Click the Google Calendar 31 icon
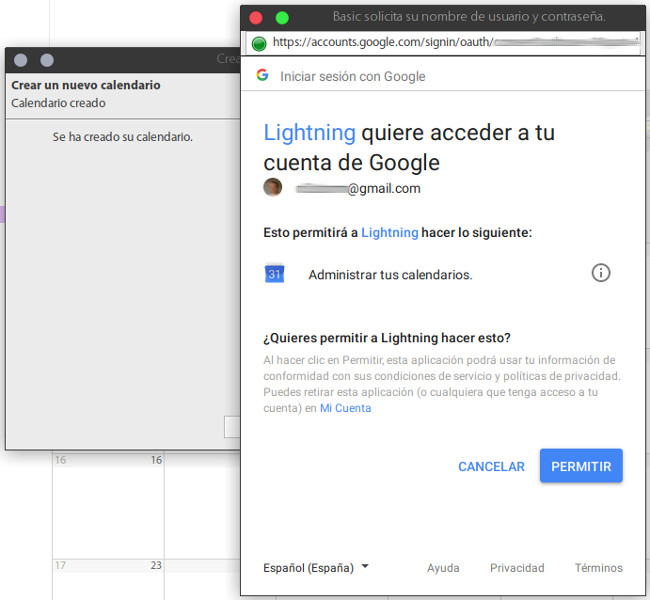Screen dimensions: 650x600 click(274, 274)
